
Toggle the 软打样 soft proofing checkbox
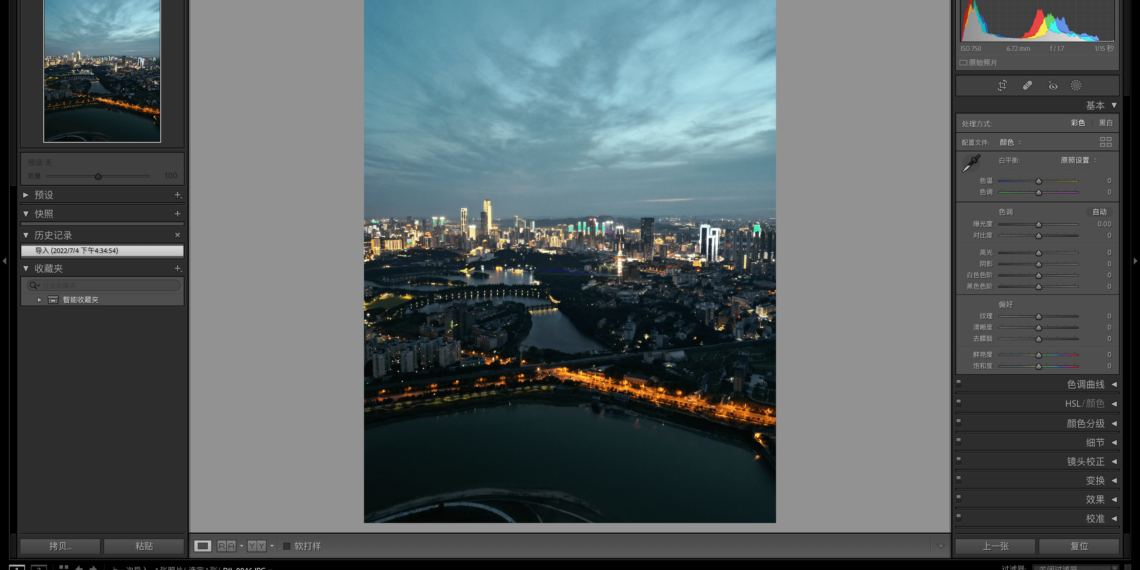(286, 546)
